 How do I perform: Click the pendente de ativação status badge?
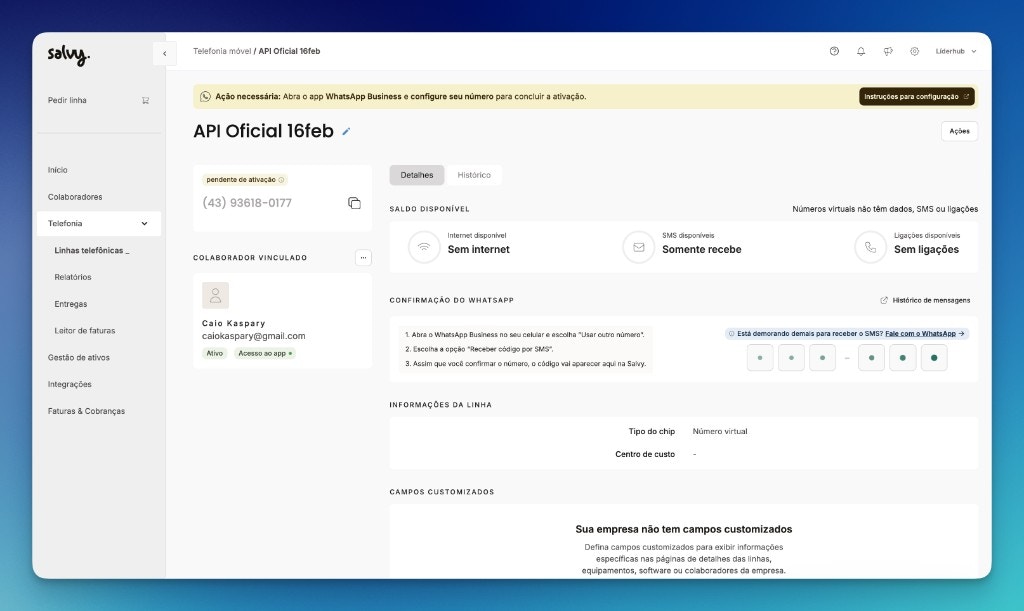[246, 180]
